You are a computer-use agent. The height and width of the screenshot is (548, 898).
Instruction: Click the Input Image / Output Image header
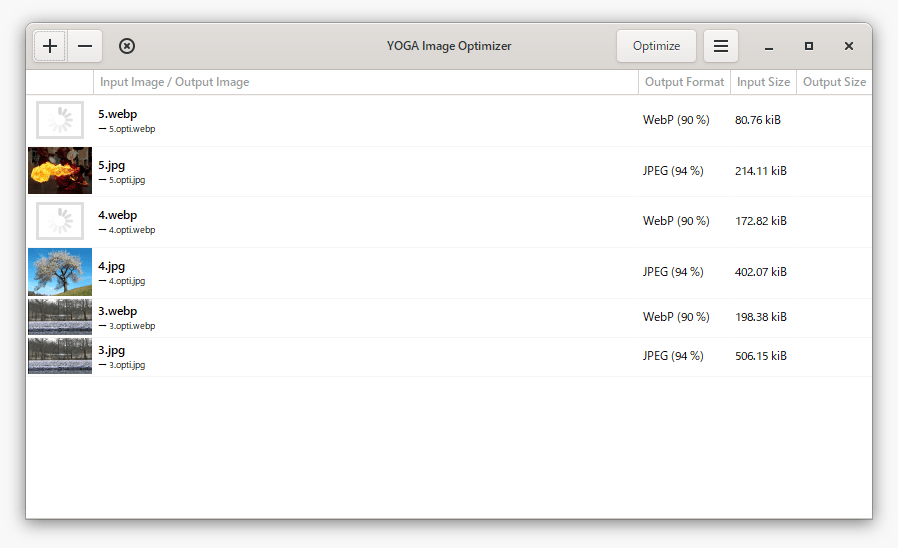point(175,82)
